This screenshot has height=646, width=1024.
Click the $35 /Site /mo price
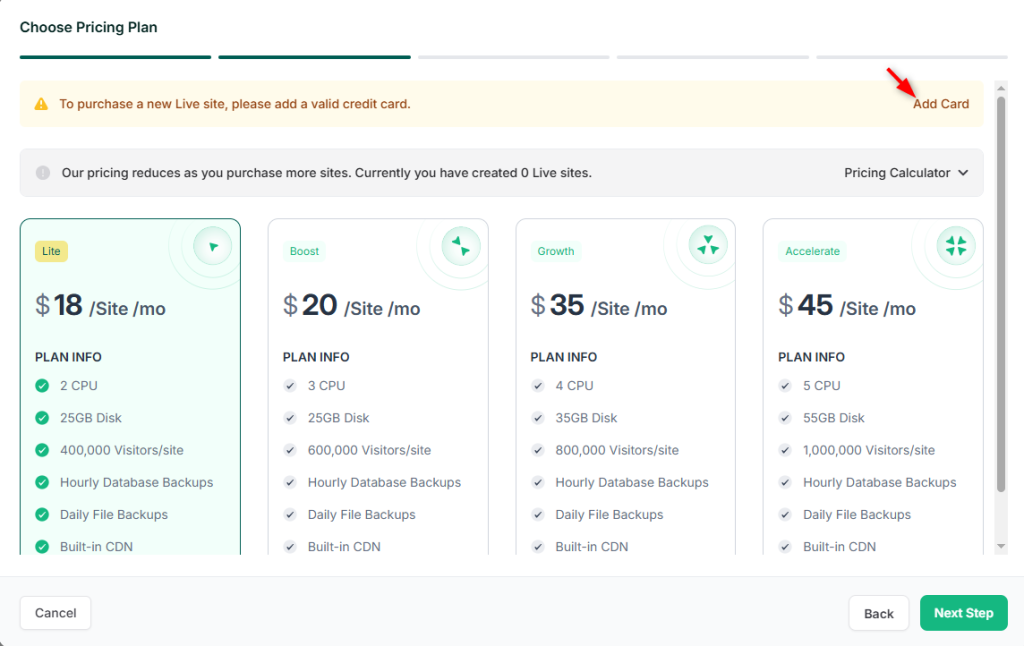(599, 306)
